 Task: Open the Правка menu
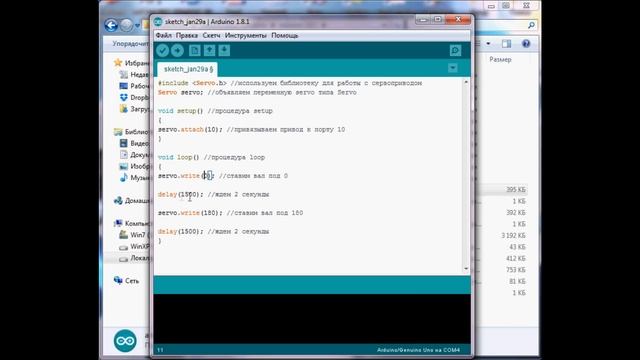[x=187, y=36]
